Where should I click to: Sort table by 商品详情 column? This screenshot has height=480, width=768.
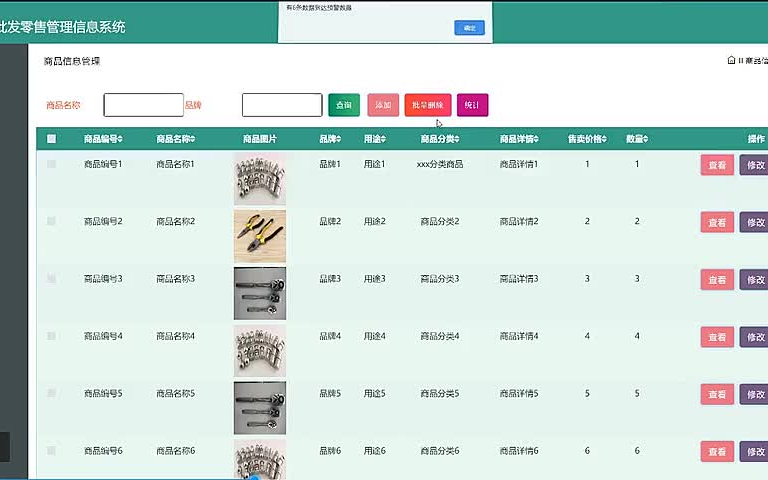(x=519, y=139)
